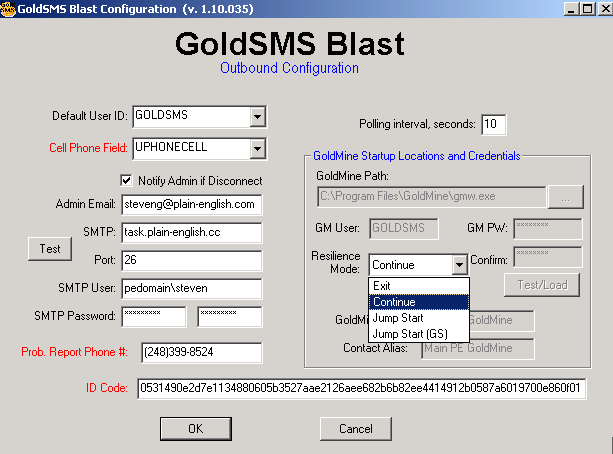
Task: Click the ID Code field
Action: tap(362, 388)
